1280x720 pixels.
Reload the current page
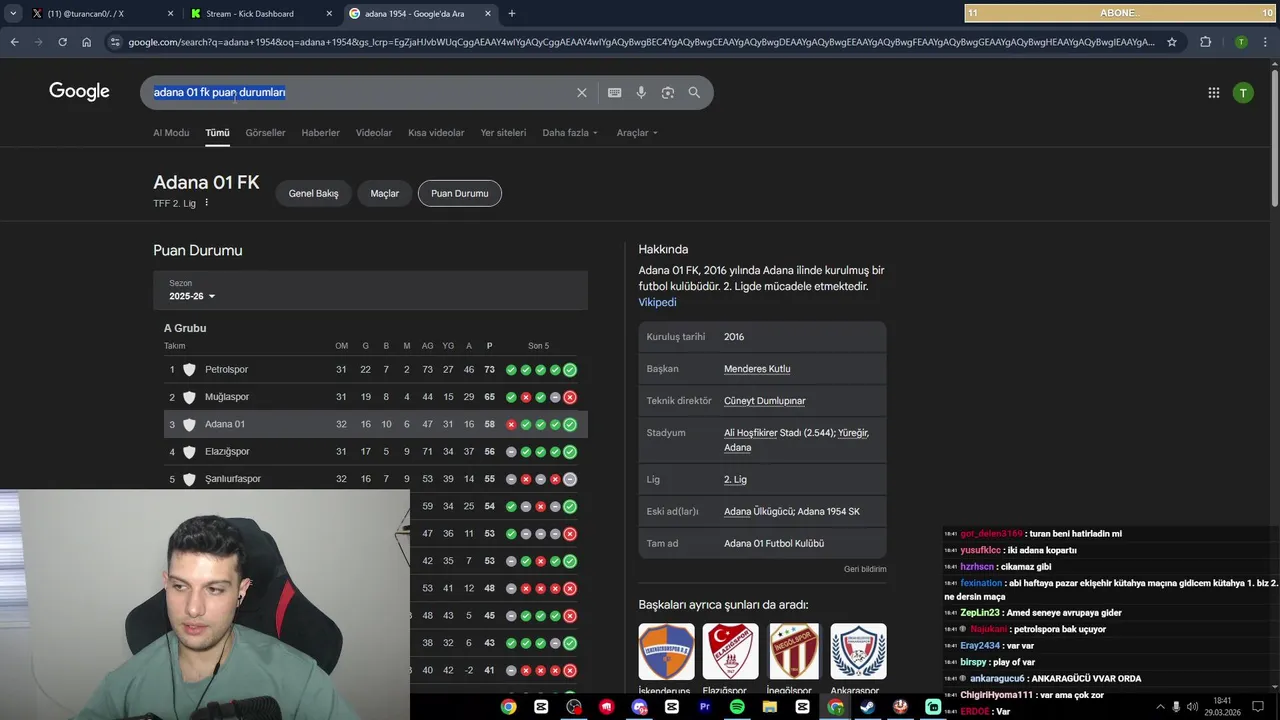click(x=62, y=42)
